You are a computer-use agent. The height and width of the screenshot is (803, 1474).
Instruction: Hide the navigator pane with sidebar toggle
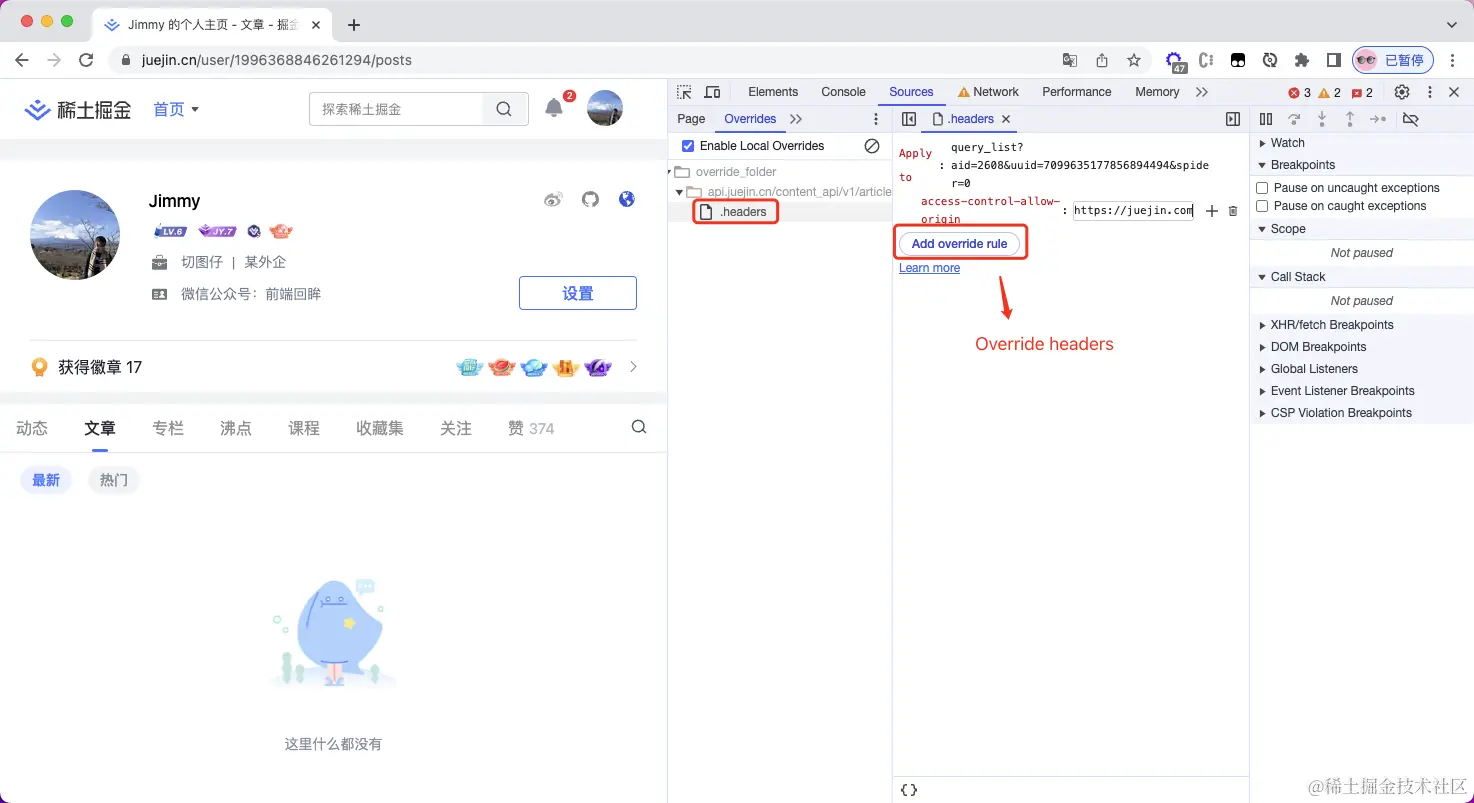909,119
